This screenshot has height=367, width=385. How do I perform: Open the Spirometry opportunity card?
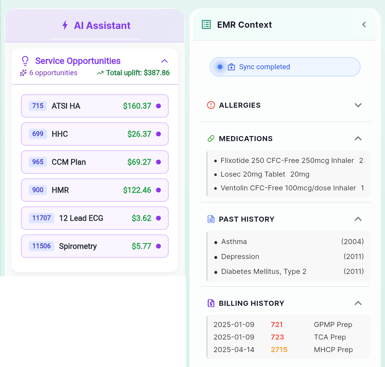pos(95,246)
